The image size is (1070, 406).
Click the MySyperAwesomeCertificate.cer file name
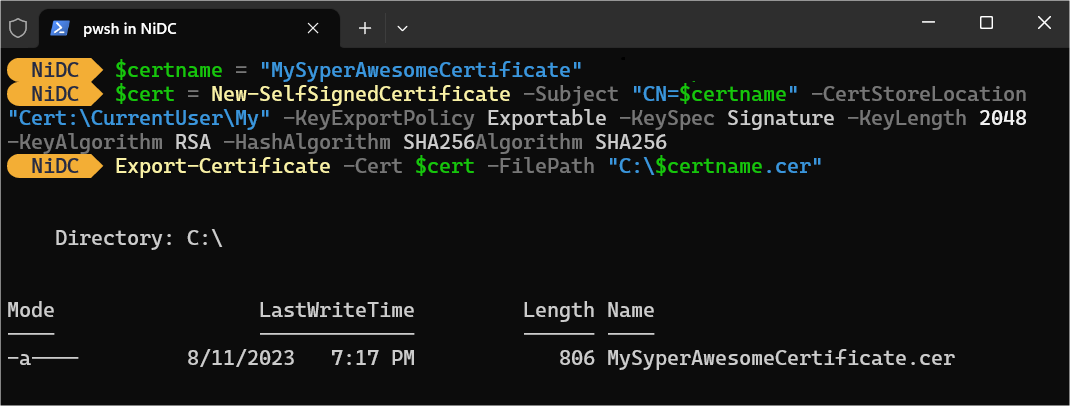[781, 358]
